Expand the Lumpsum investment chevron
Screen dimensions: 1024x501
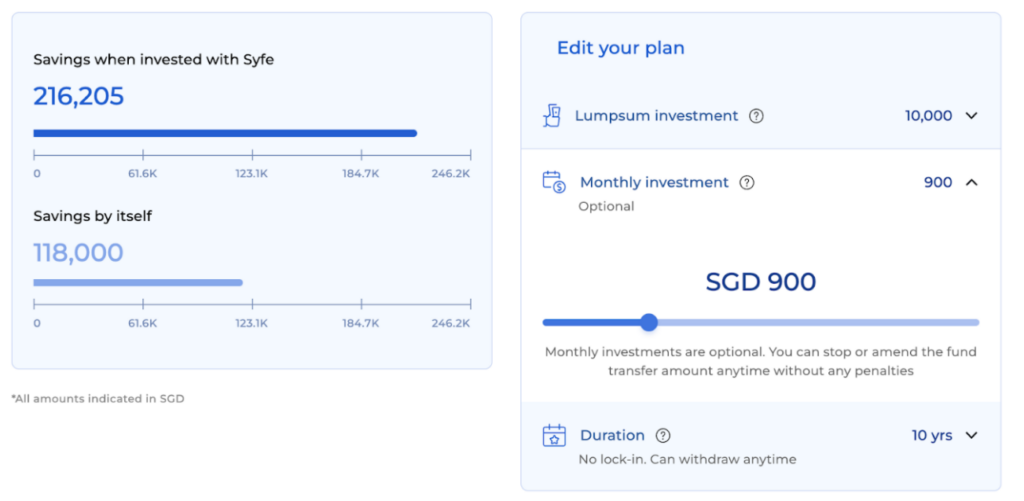971,116
